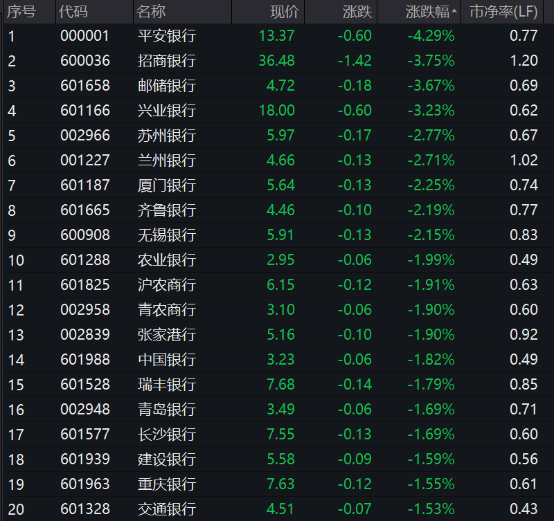Click the 0.92 市净率 of 张家港行
This screenshot has height=522, width=554.
click(524, 335)
